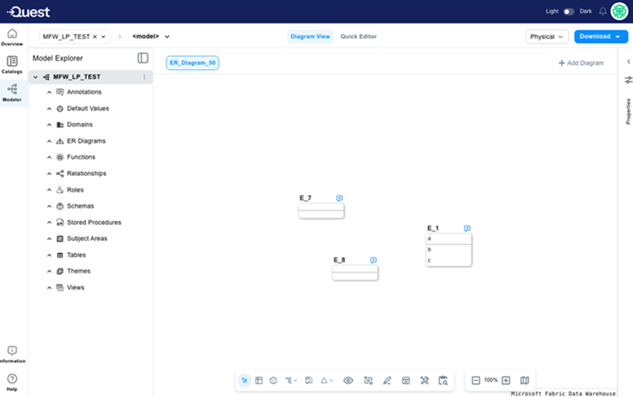Select the pointer tool in the diagram toolbar
This screenshot has height=397, width=633.
(244, 380)
